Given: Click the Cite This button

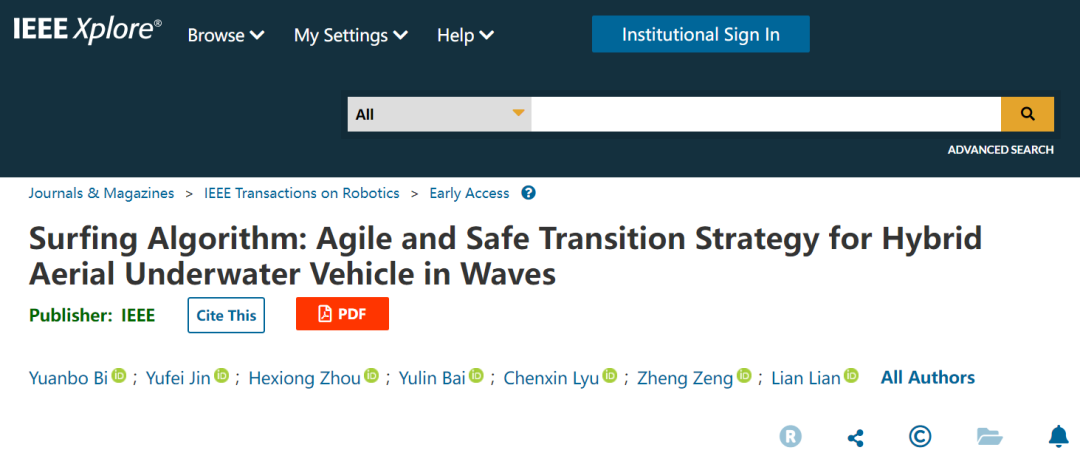Looking at the screenshot, I should (226, 315).
